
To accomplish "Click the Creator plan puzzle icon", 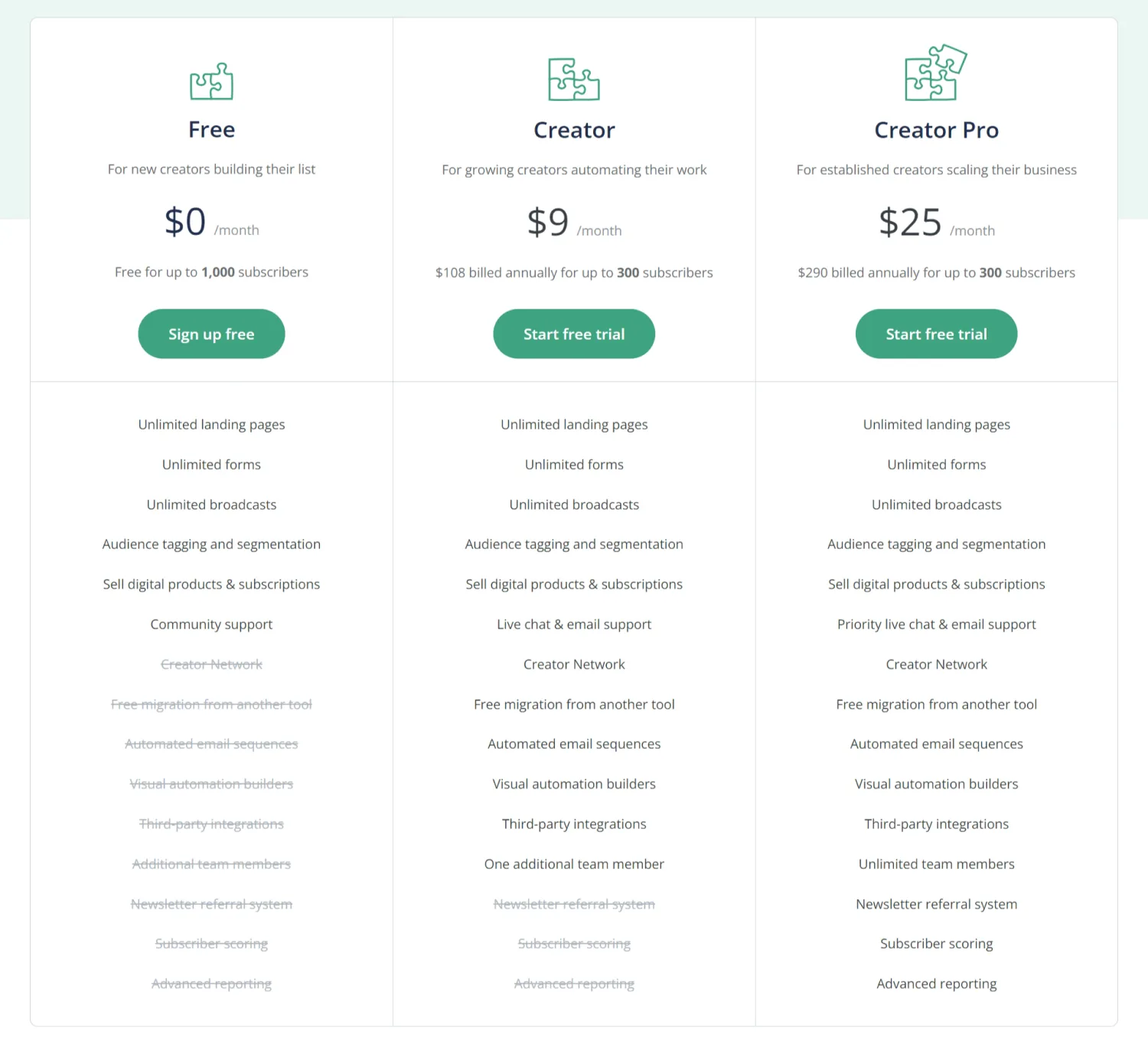I will coord(574,80).
